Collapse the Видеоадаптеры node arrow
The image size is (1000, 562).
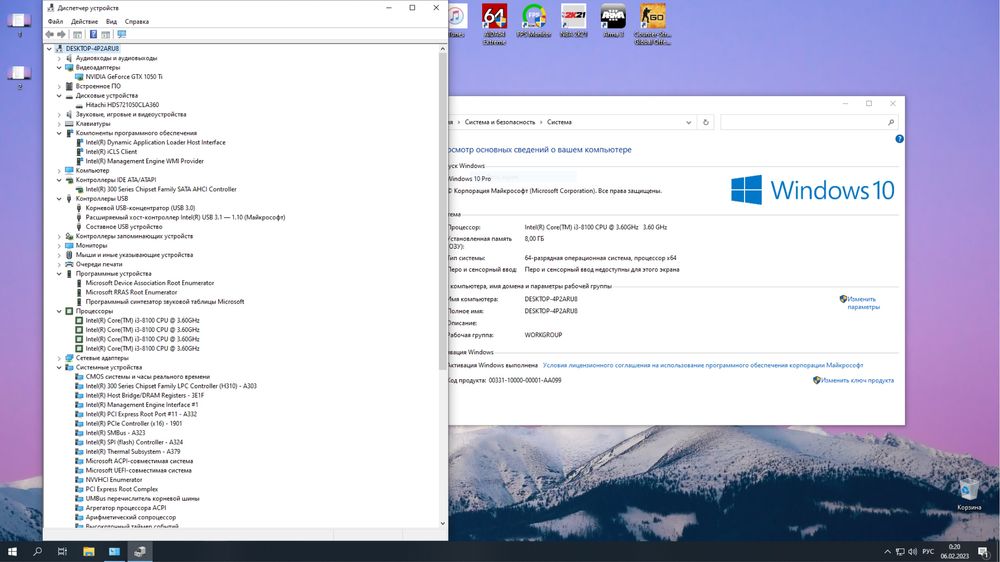click(59, 68)
